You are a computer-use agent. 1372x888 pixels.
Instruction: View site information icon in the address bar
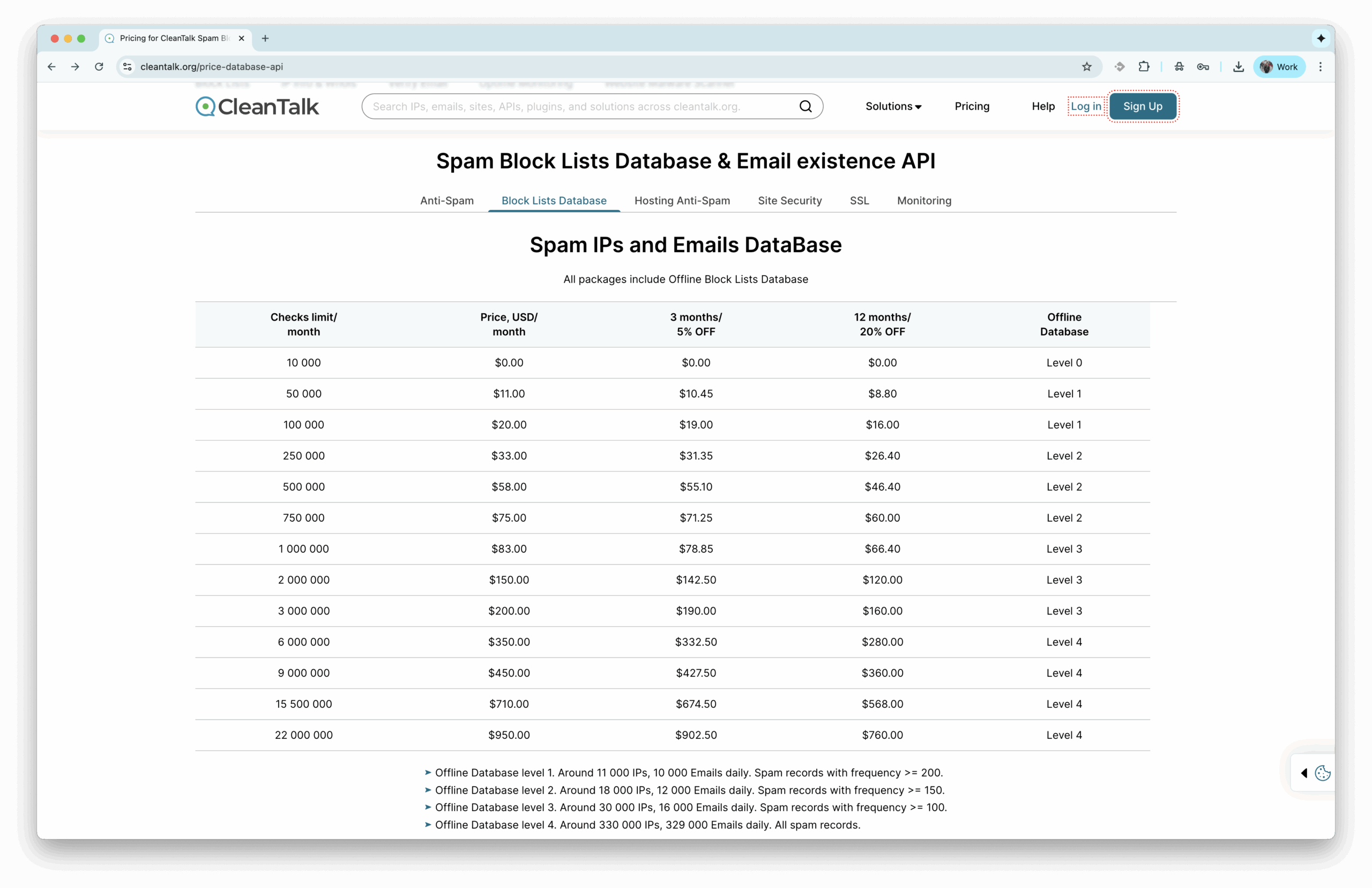[128, 67]
